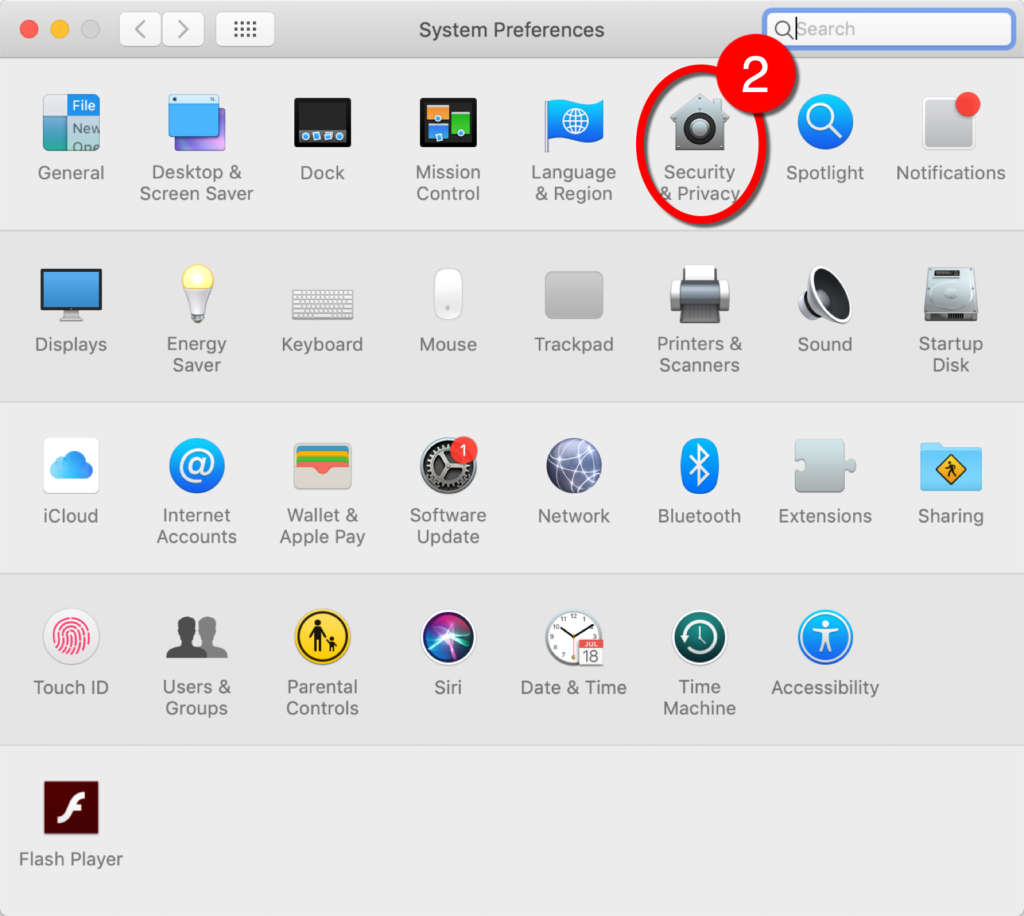This screenshot has height=916, width=1024.
Task: Select the Touch ID pane
Action: (x=71, y=639)
